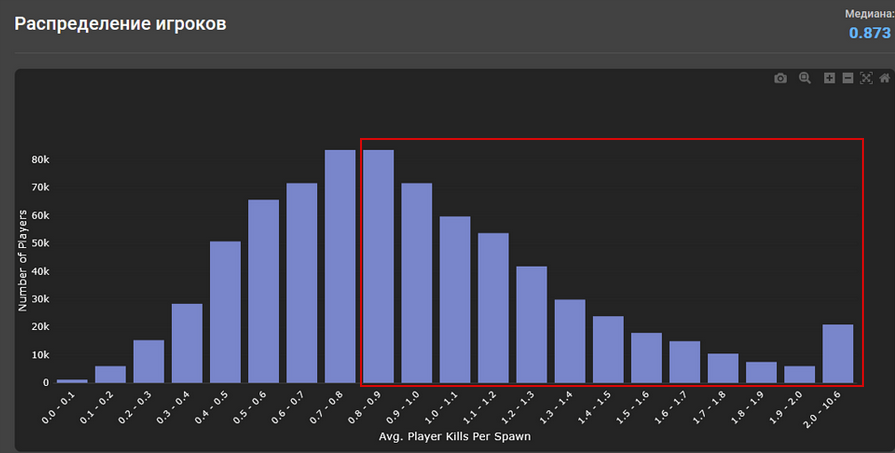
Task: Click the 0.5 - 0.6 bar
Action: point(264,292)
